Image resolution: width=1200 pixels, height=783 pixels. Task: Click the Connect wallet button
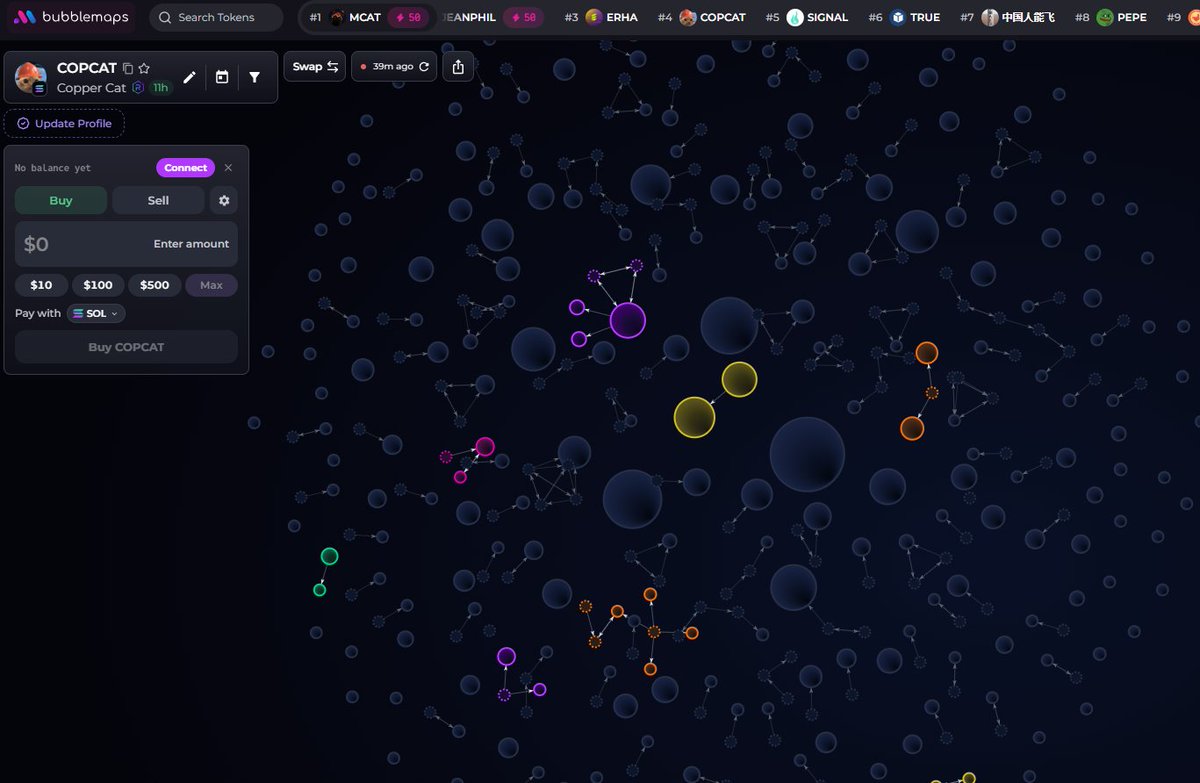coord(185,168)
